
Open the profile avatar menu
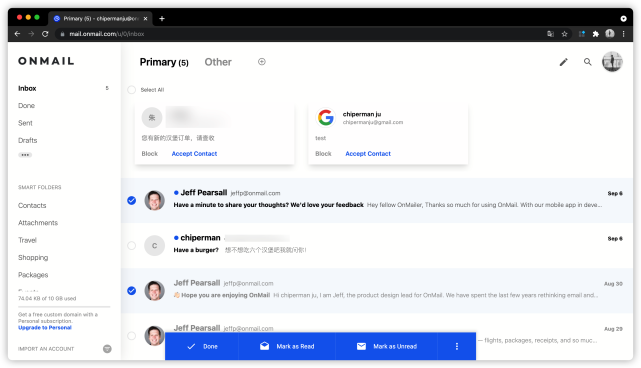[x=612, y=62]
